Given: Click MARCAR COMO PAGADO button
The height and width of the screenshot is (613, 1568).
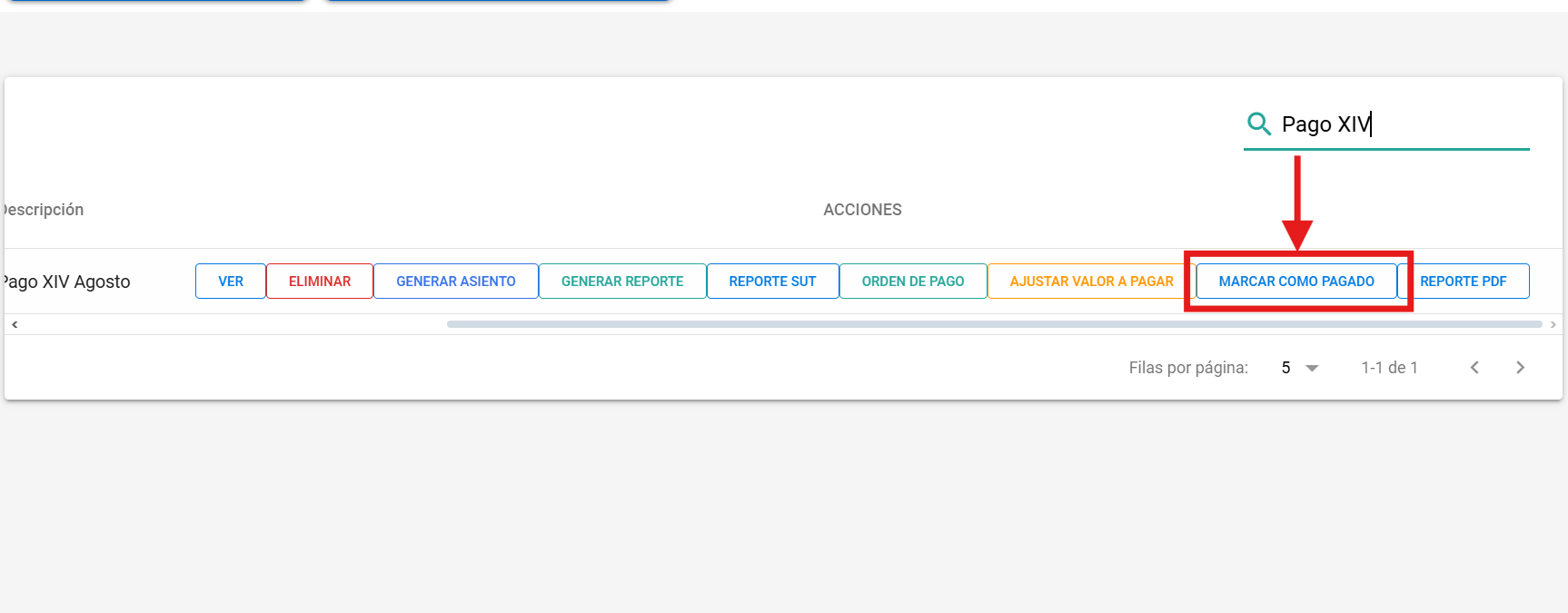Looking at the screenshot, I should tap(1296, 282).
